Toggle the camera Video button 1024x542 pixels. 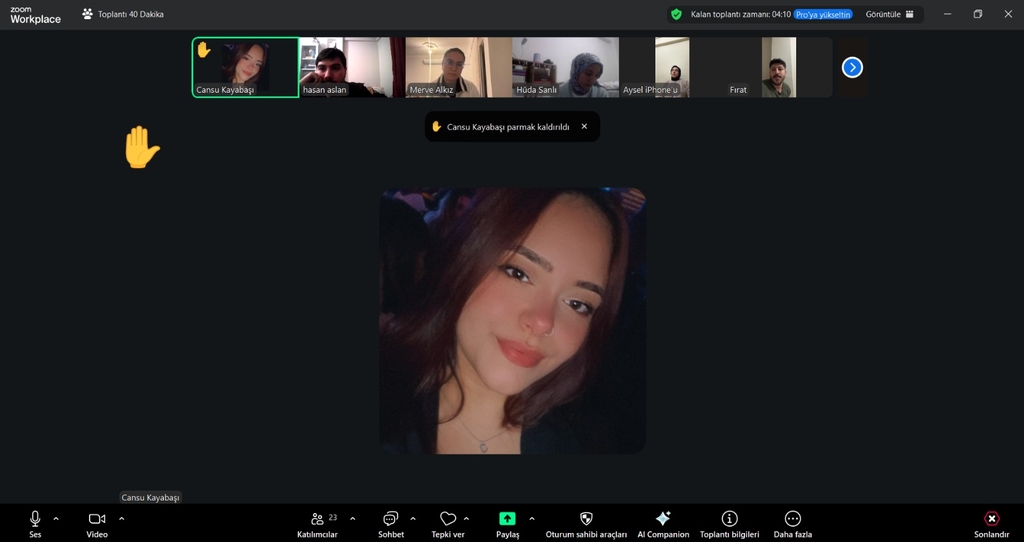[x=97, y=519]
